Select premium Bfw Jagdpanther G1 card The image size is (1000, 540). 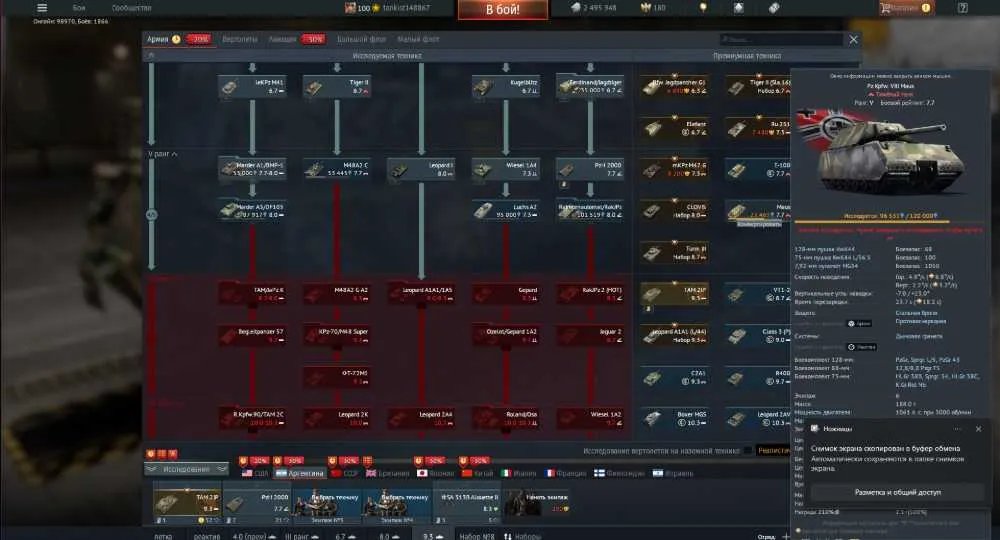tap(675, 87)
